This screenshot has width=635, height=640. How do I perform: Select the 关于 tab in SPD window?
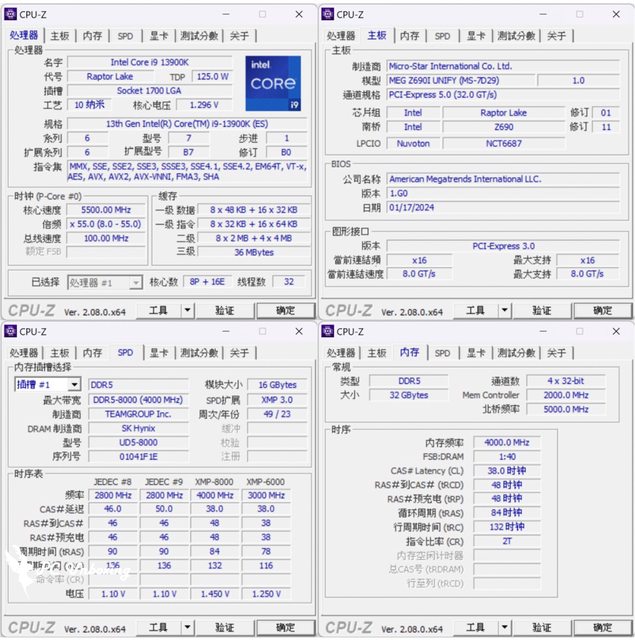click(239, 352)
